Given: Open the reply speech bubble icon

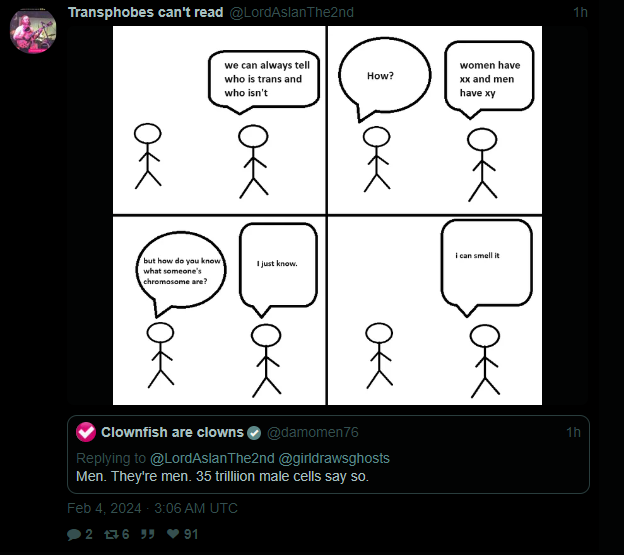Looking at the screenshot, I should pyautogui.click(x=74, y=534).
